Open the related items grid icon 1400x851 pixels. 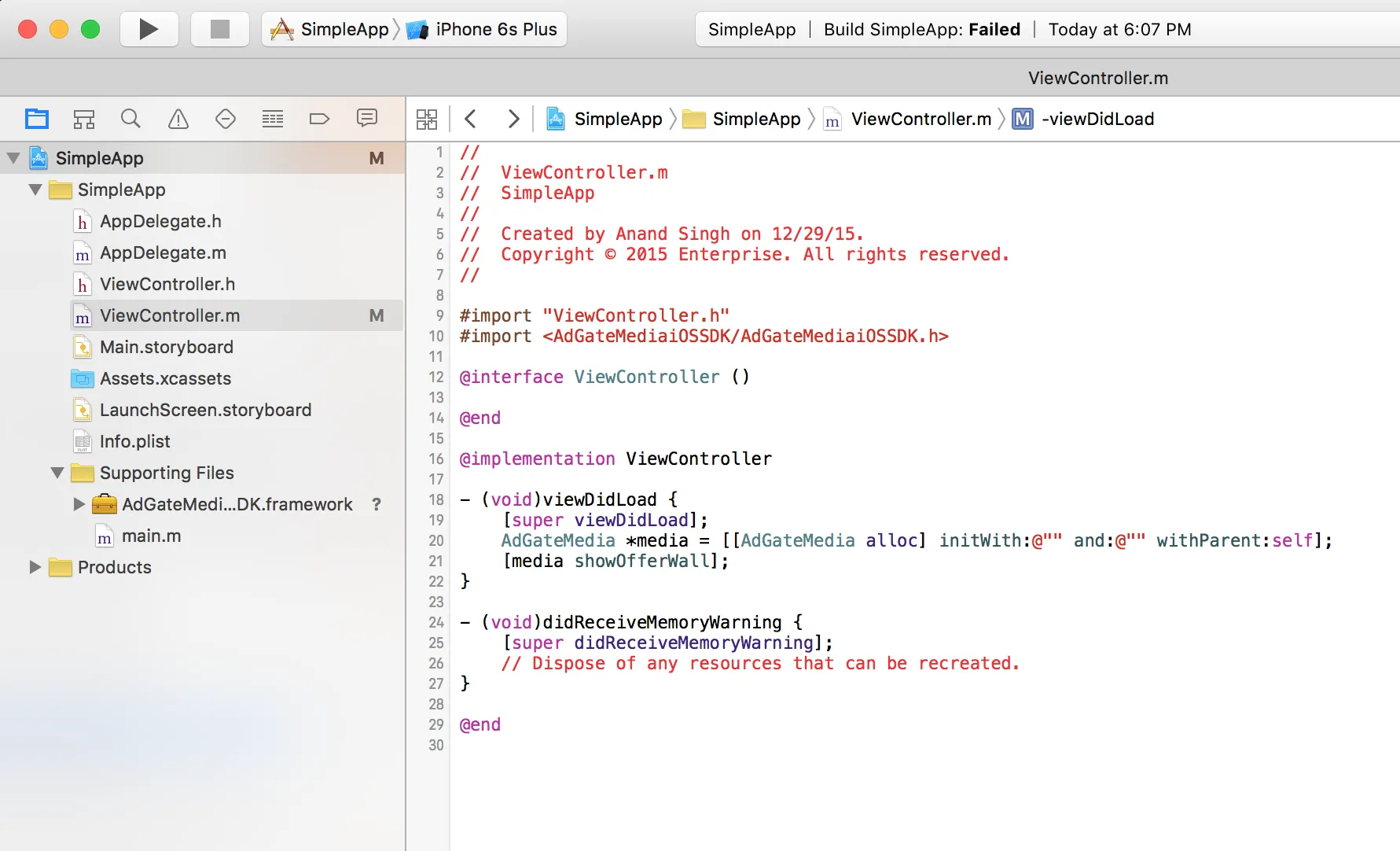(x=427, y=119)
